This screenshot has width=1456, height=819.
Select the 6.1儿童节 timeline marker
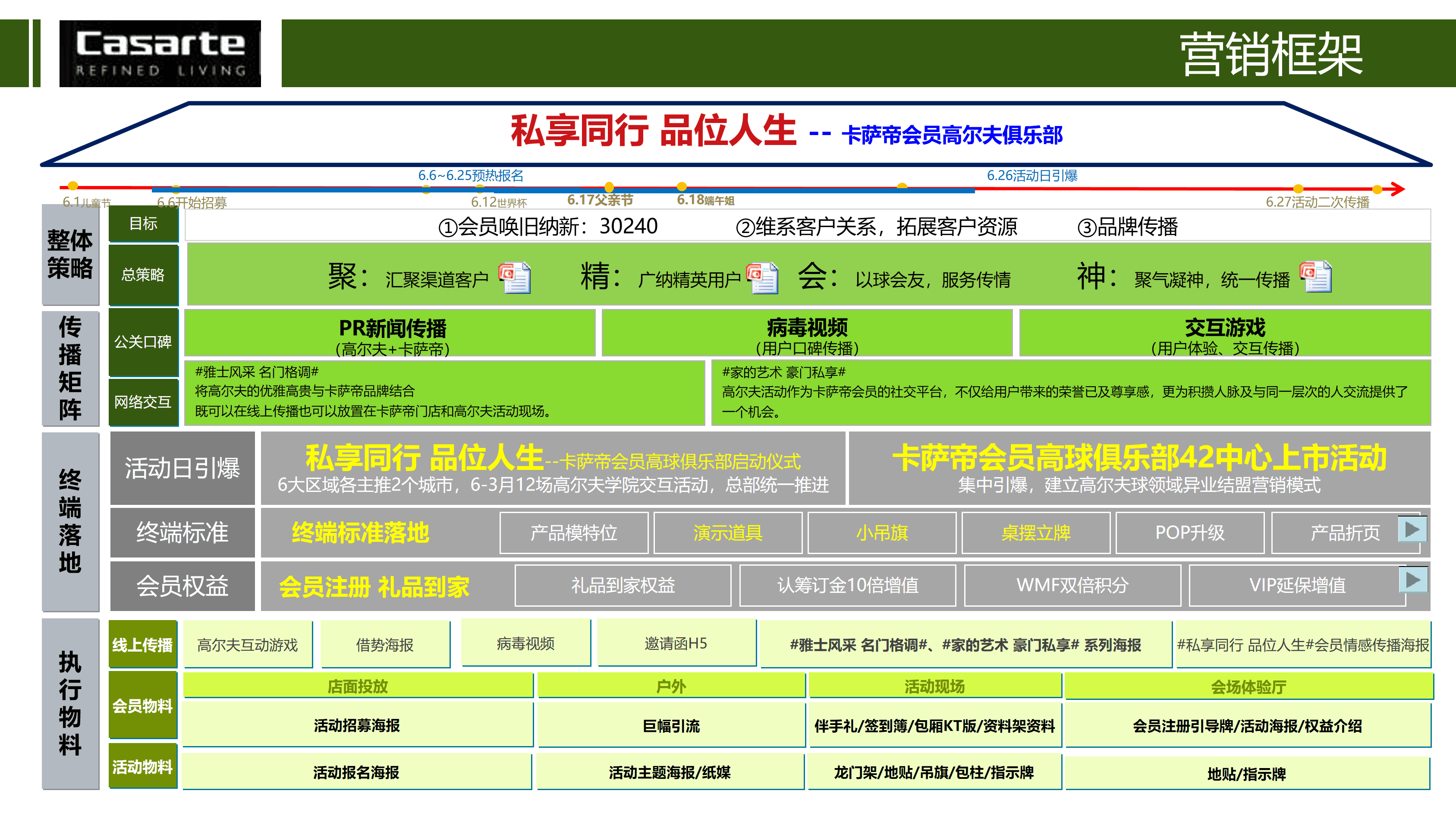72,186
